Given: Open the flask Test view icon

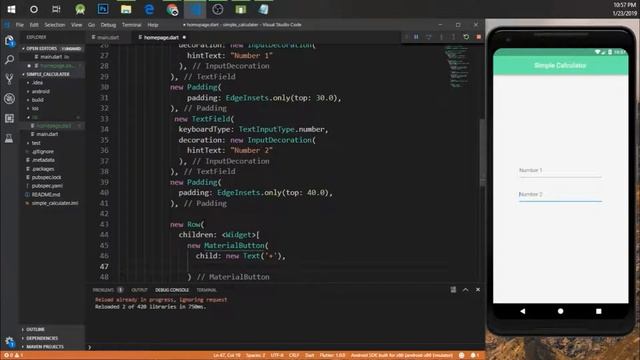Looking at the screenshot, I should point(9,138).
